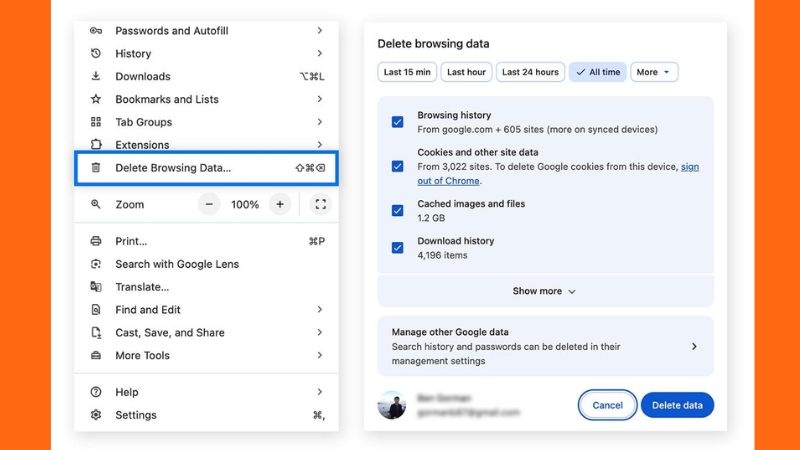Uncheck the Browsing history checkbox
This screenshot has height=450, width=800.
point(397,122)
